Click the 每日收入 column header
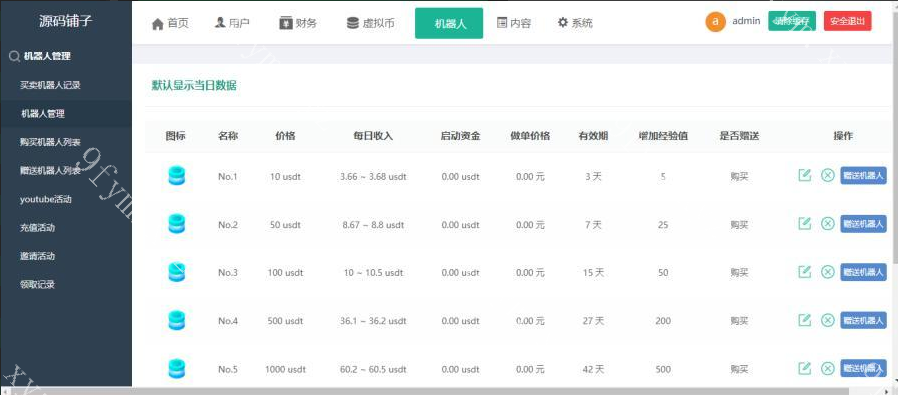Viewport: 898px width, 395px height. tap(373, 136)
